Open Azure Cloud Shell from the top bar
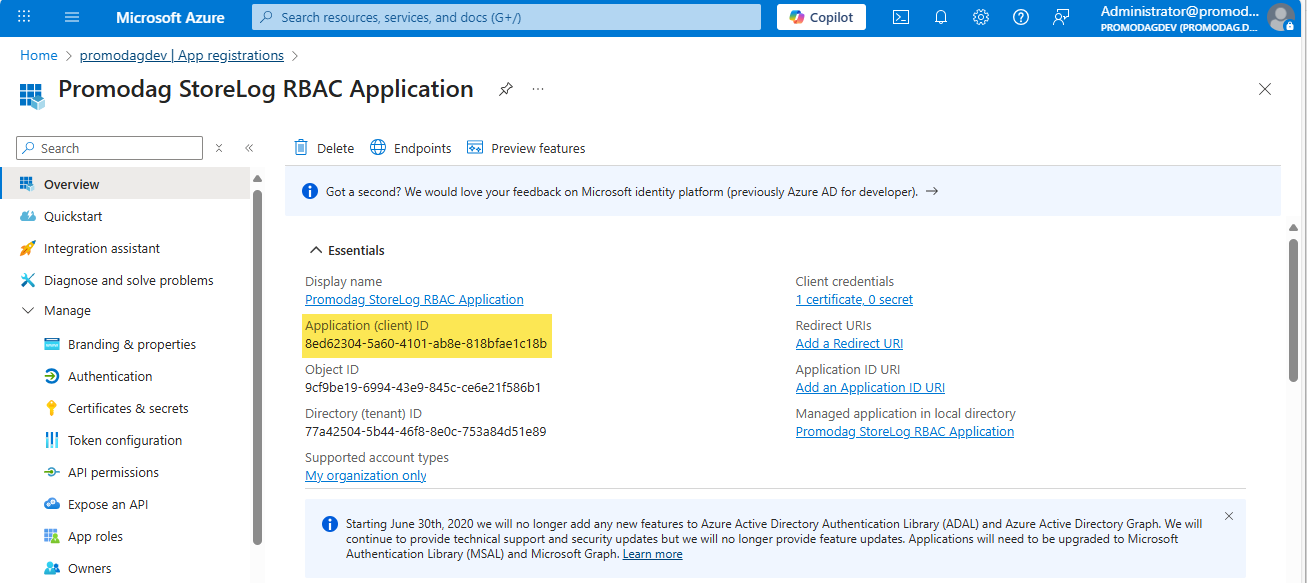Viewport: 1307px width, 583px height. (901, 17)
